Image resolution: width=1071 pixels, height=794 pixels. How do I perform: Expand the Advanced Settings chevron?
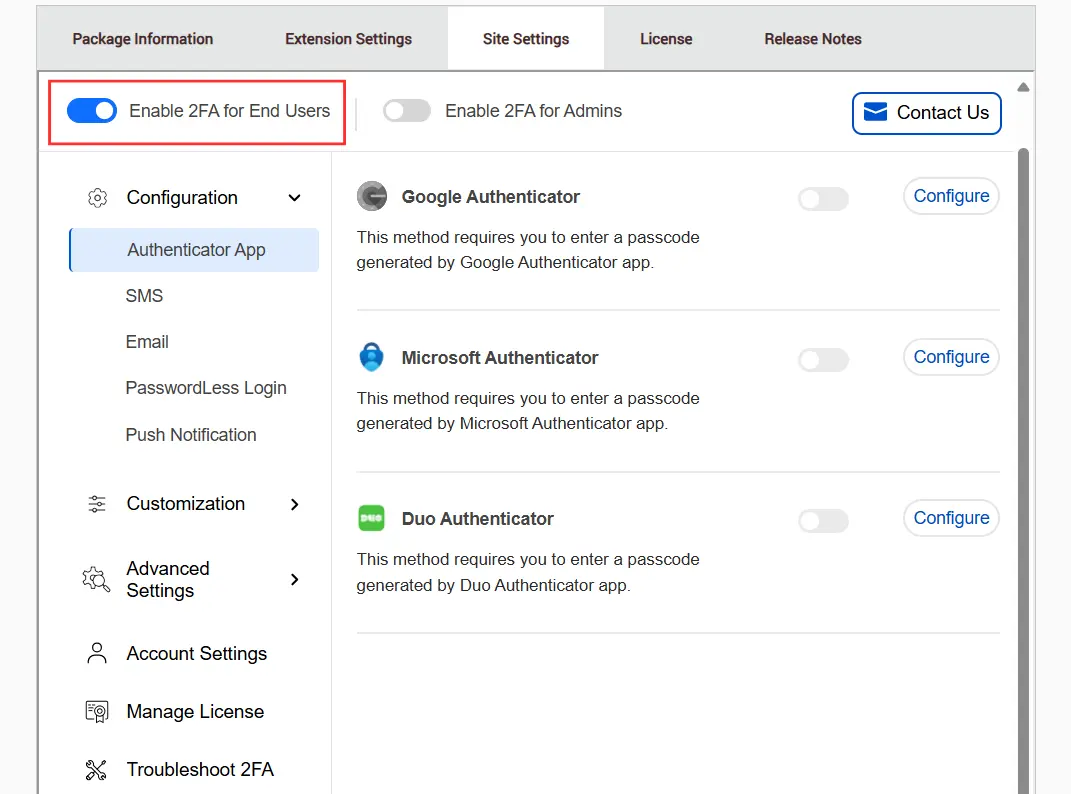click(x=294, y=579)
